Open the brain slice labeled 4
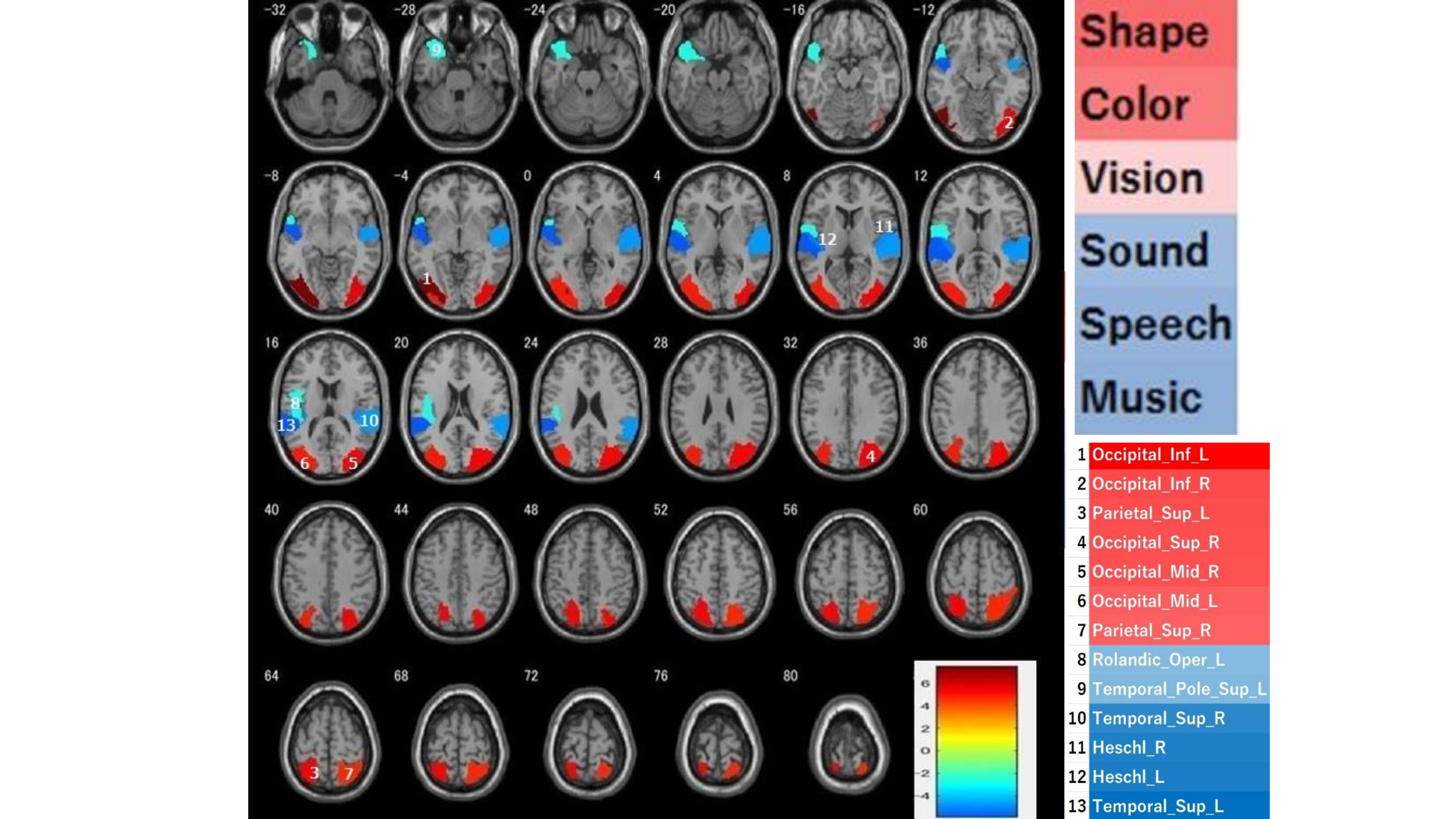Screen dimensions: 1456x819 click(719, 240)
